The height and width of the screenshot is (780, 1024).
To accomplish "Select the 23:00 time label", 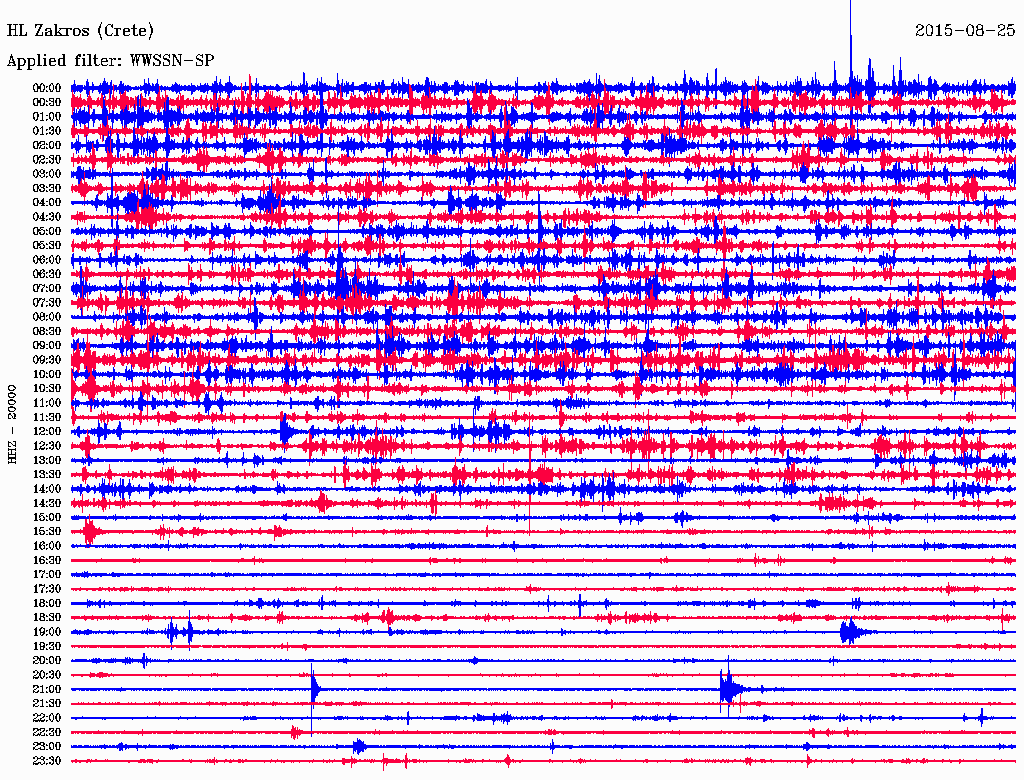I will 47,747.
